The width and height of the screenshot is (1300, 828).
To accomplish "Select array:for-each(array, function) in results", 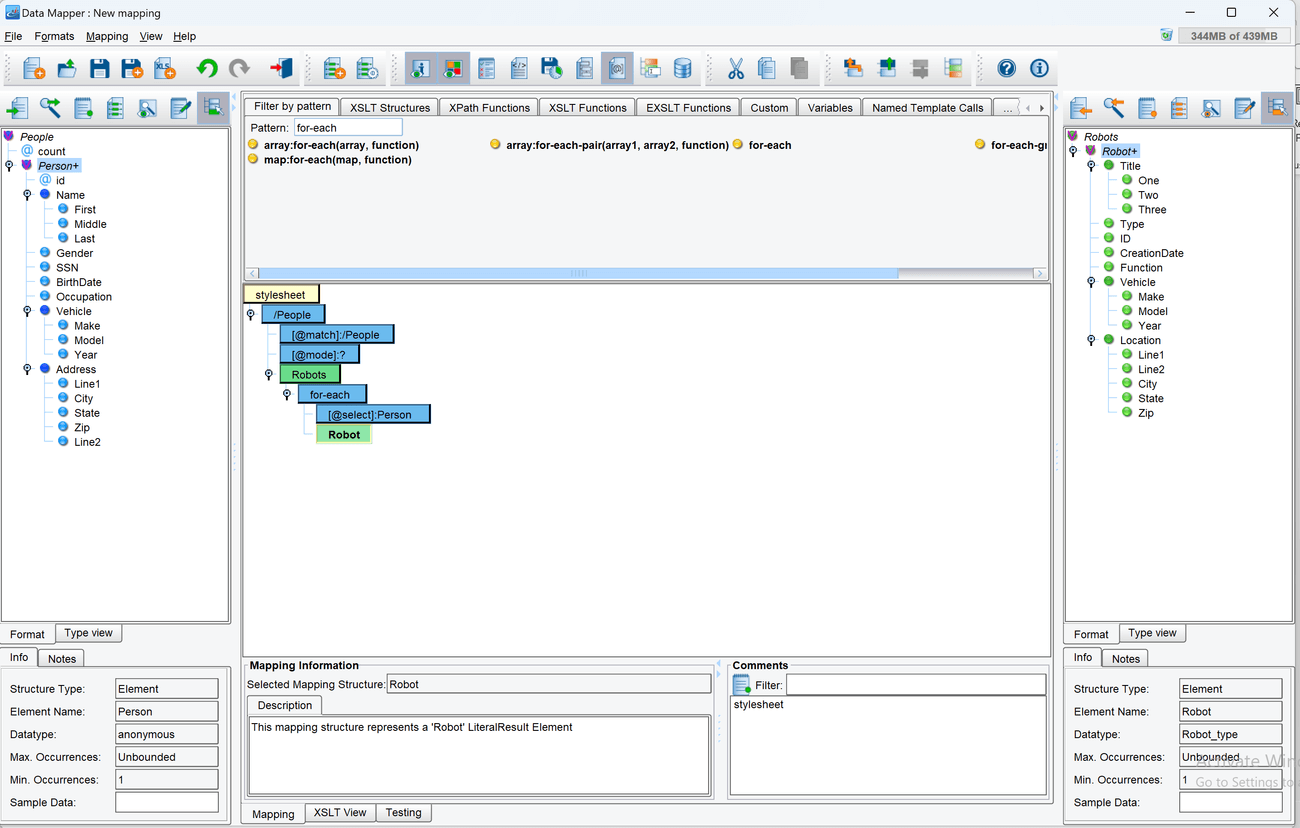I will (x=341, y=145).
